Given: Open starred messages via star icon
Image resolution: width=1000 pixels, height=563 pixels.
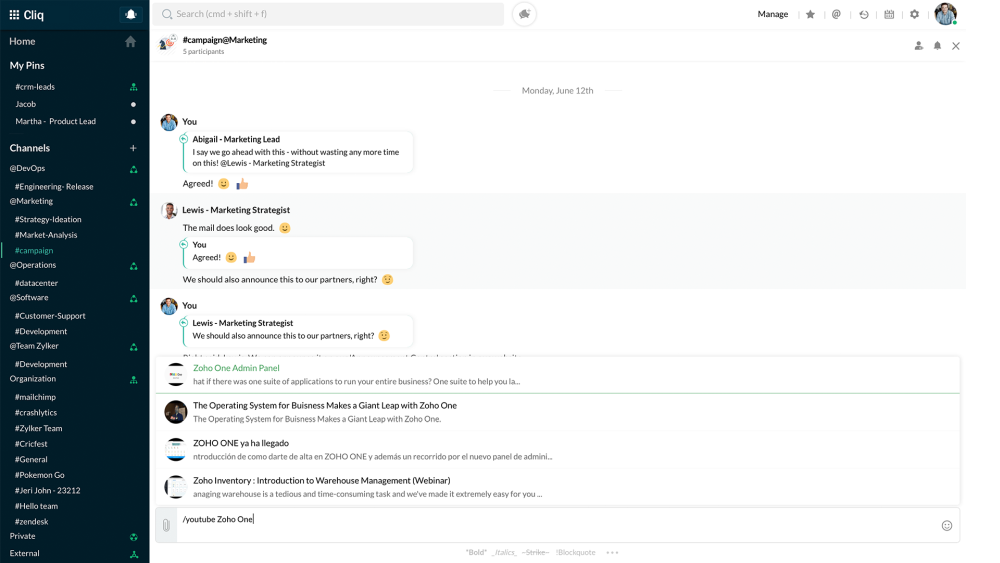Looking at the screenshot, I should click(x=810, y=15).
